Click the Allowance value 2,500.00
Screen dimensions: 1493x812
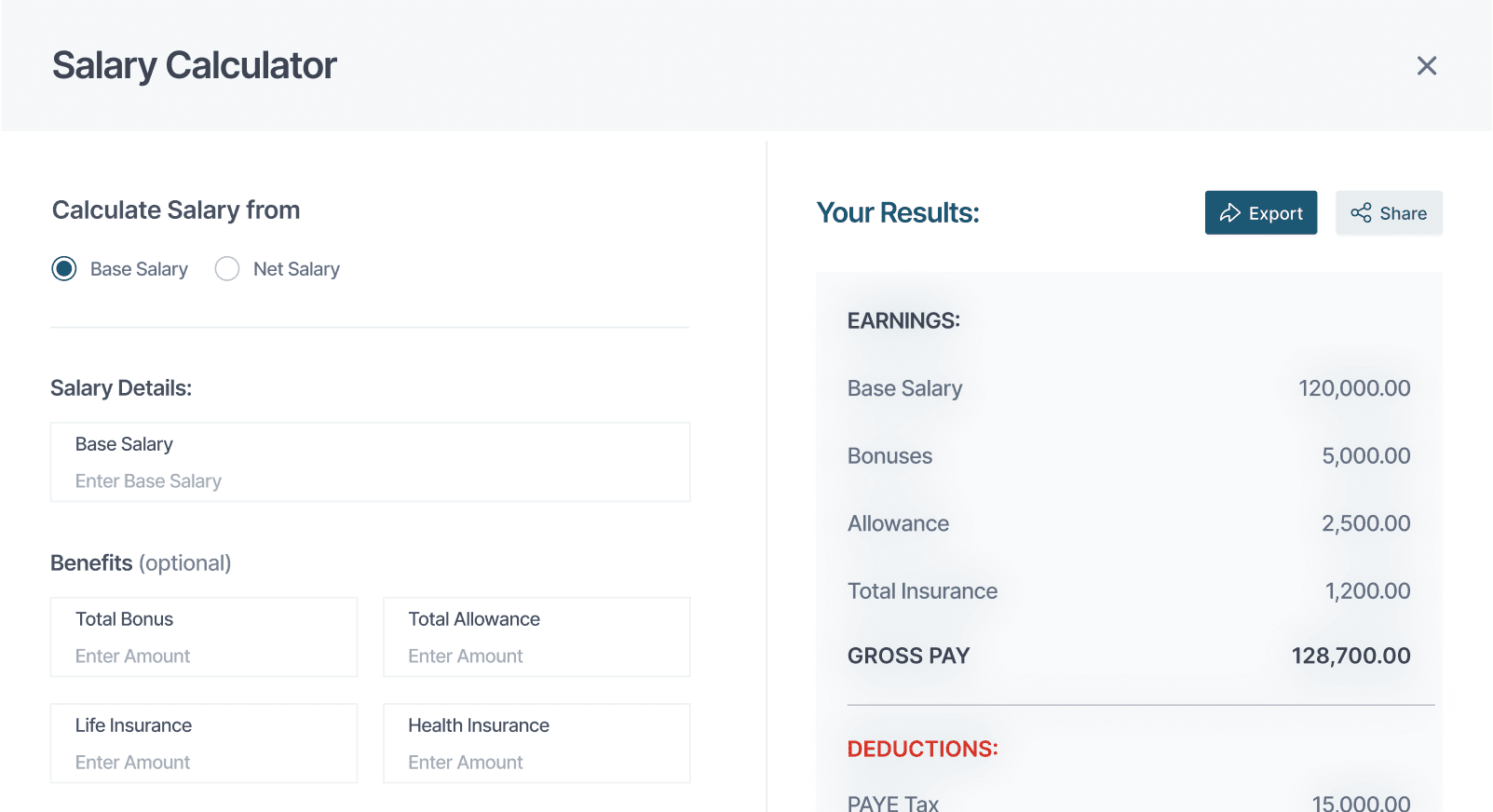(x=1365, y=523)
